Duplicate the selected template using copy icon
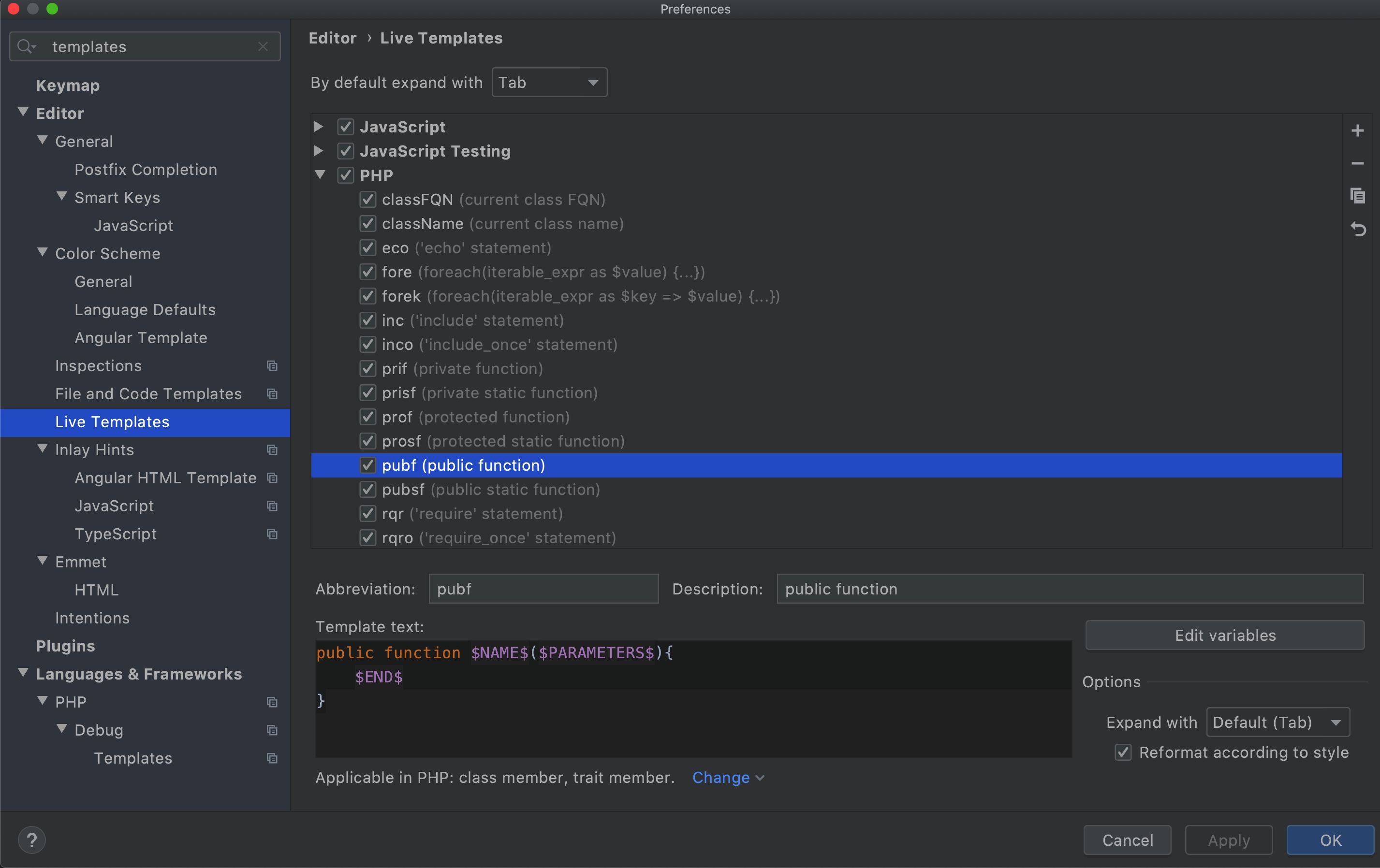This screenshot has width=1380, height=868. tap(1357, 196)
